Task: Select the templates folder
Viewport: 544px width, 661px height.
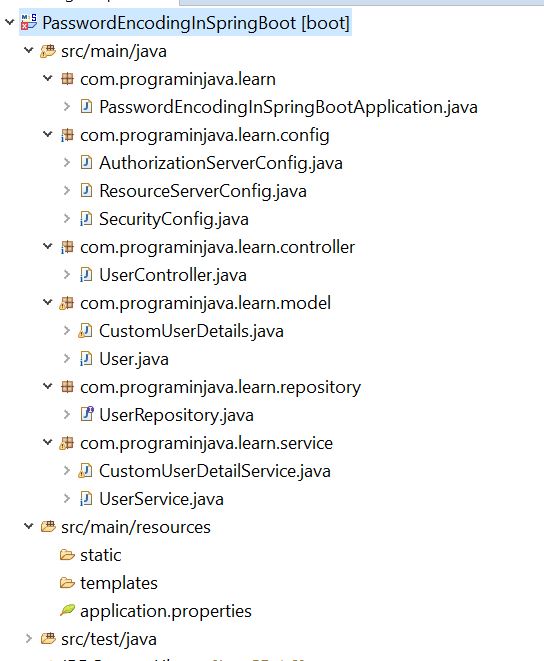Action: (x=119, y=583)
